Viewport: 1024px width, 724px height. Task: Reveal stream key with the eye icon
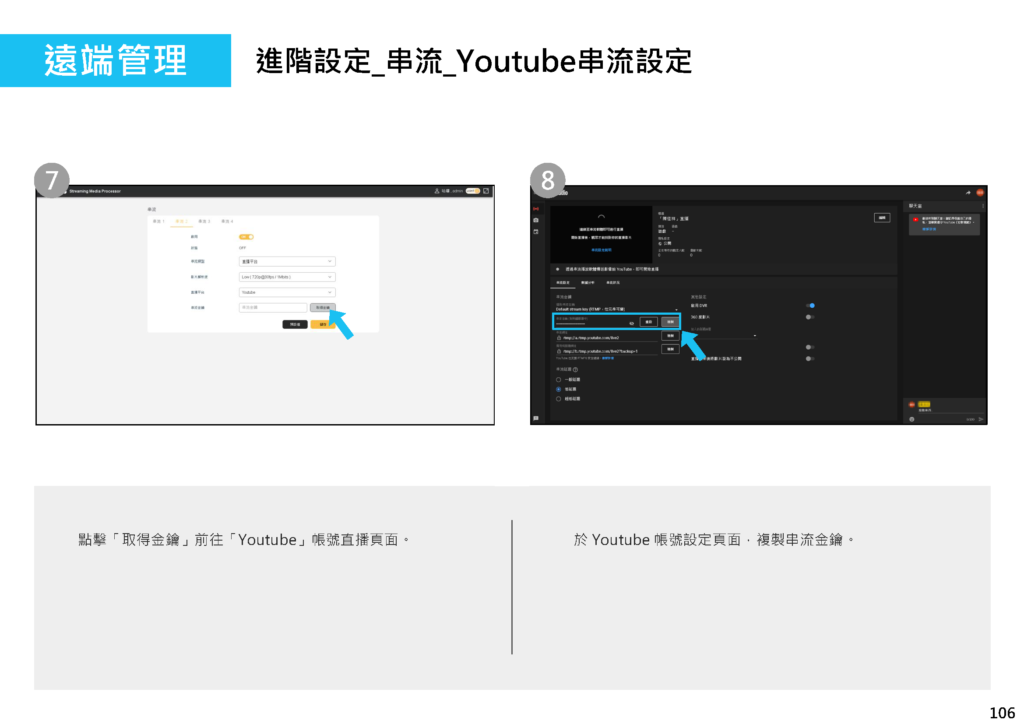pos(631,323)
